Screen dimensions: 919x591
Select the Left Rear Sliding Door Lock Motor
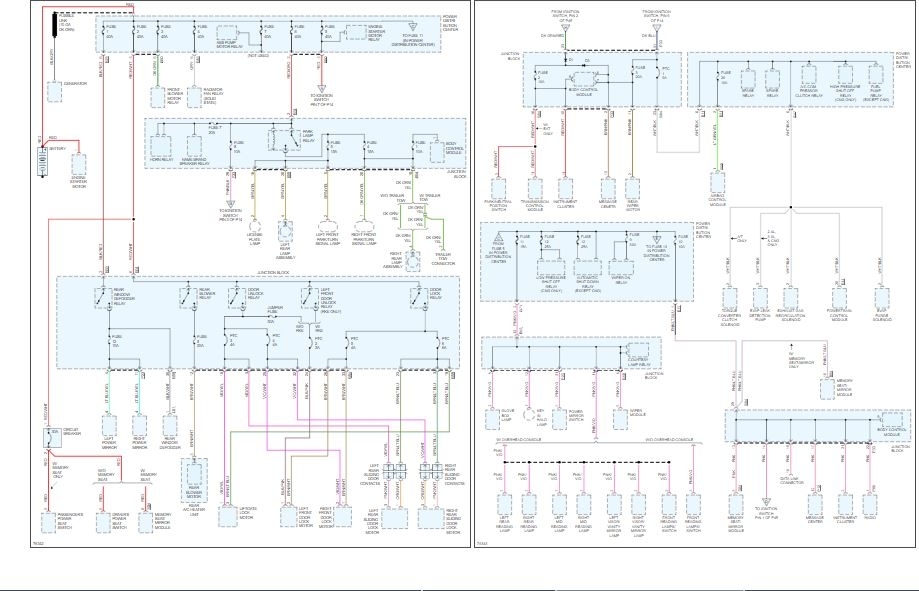[x=394, y=519]
